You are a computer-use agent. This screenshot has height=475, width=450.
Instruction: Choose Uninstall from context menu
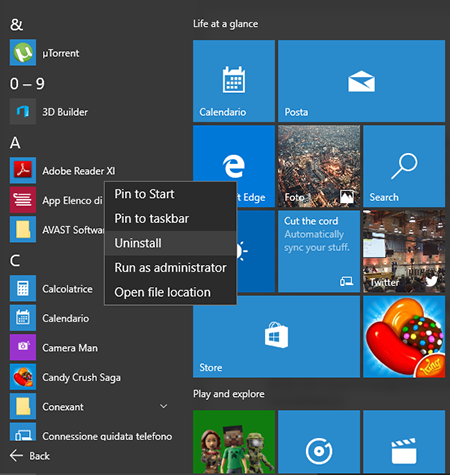coord(171,243)
